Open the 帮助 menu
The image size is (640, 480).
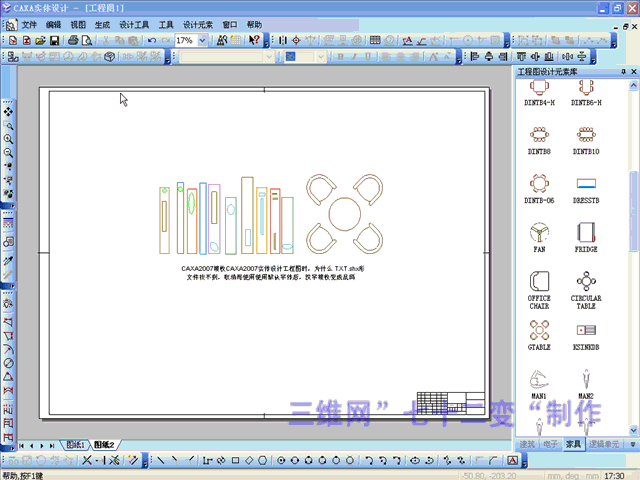pyautogui.click(x=254, y=25)
